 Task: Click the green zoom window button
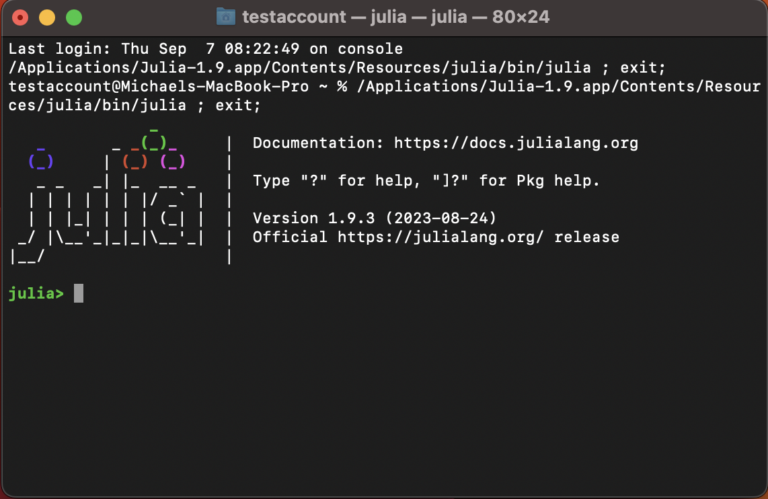tap(74, 18)
